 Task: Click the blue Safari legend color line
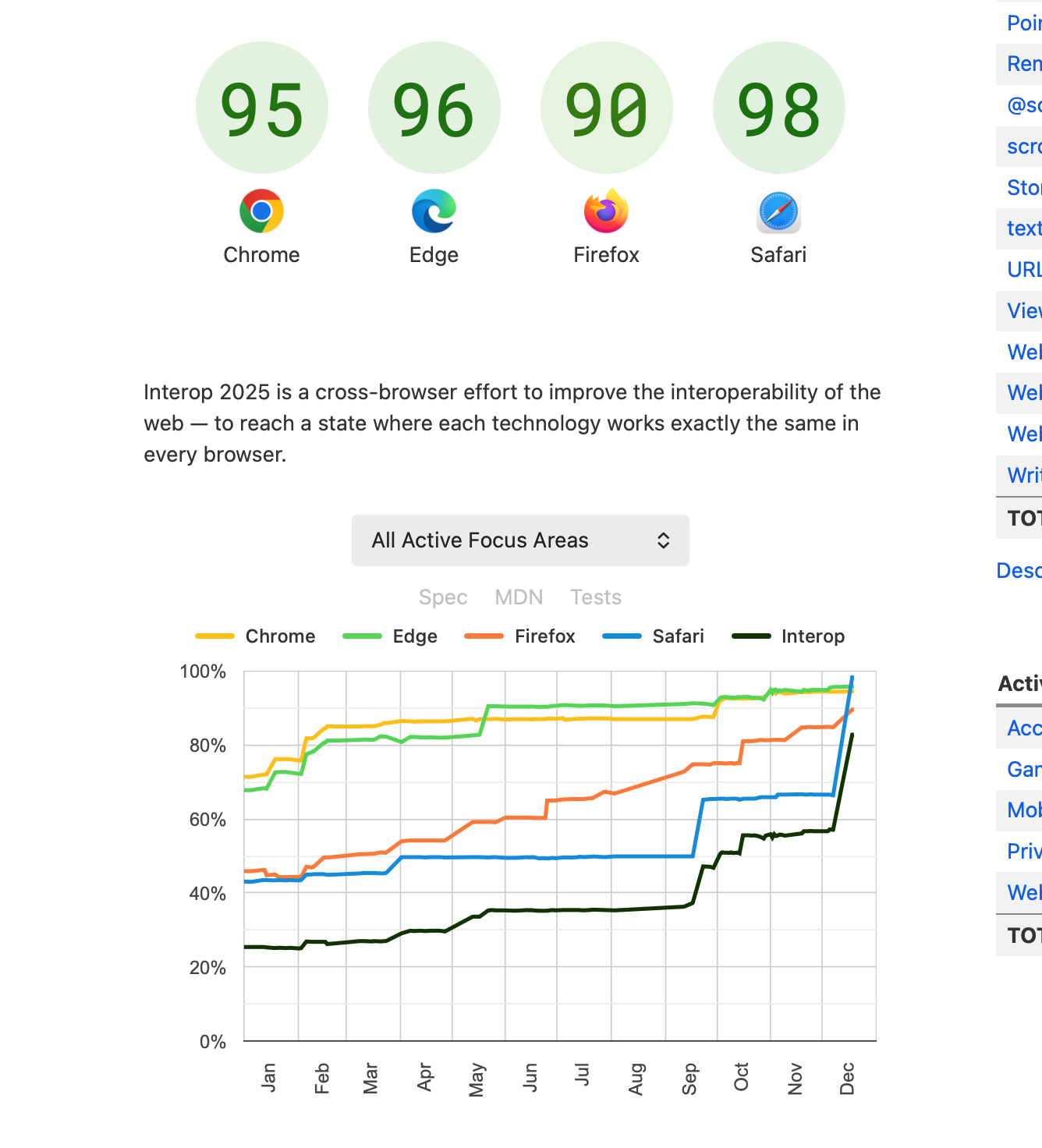(x=622, y=636)
